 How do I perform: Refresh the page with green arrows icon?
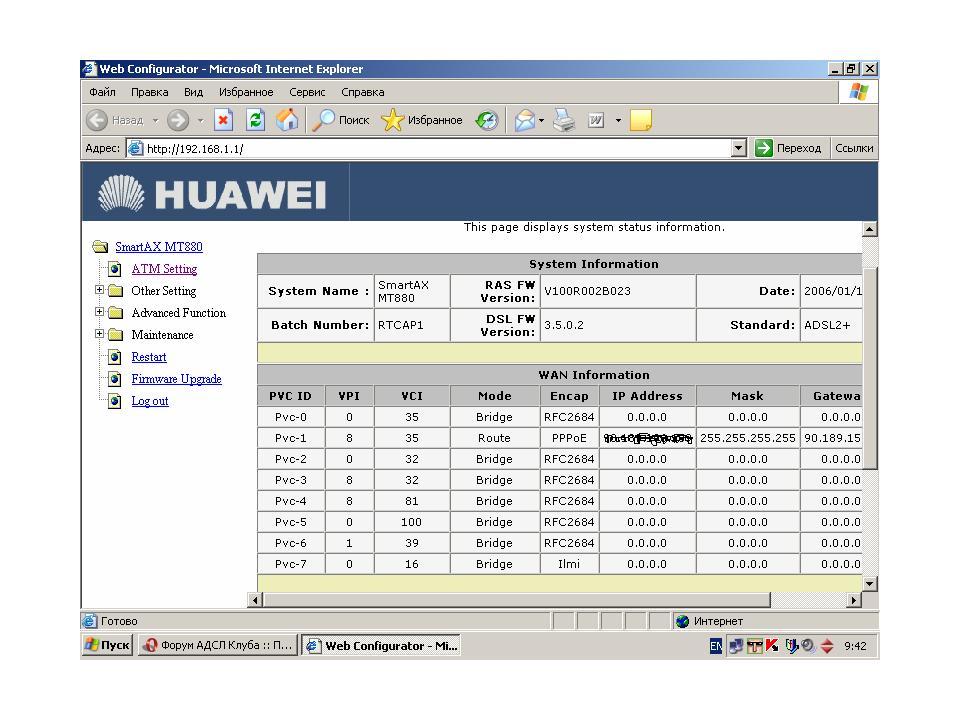click(255, 120)
